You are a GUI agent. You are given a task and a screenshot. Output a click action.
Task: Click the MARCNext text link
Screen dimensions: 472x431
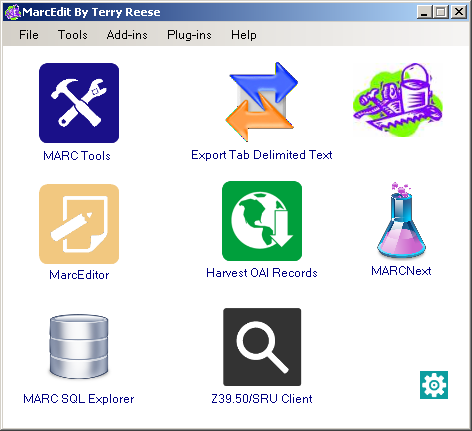click(401, 271)
